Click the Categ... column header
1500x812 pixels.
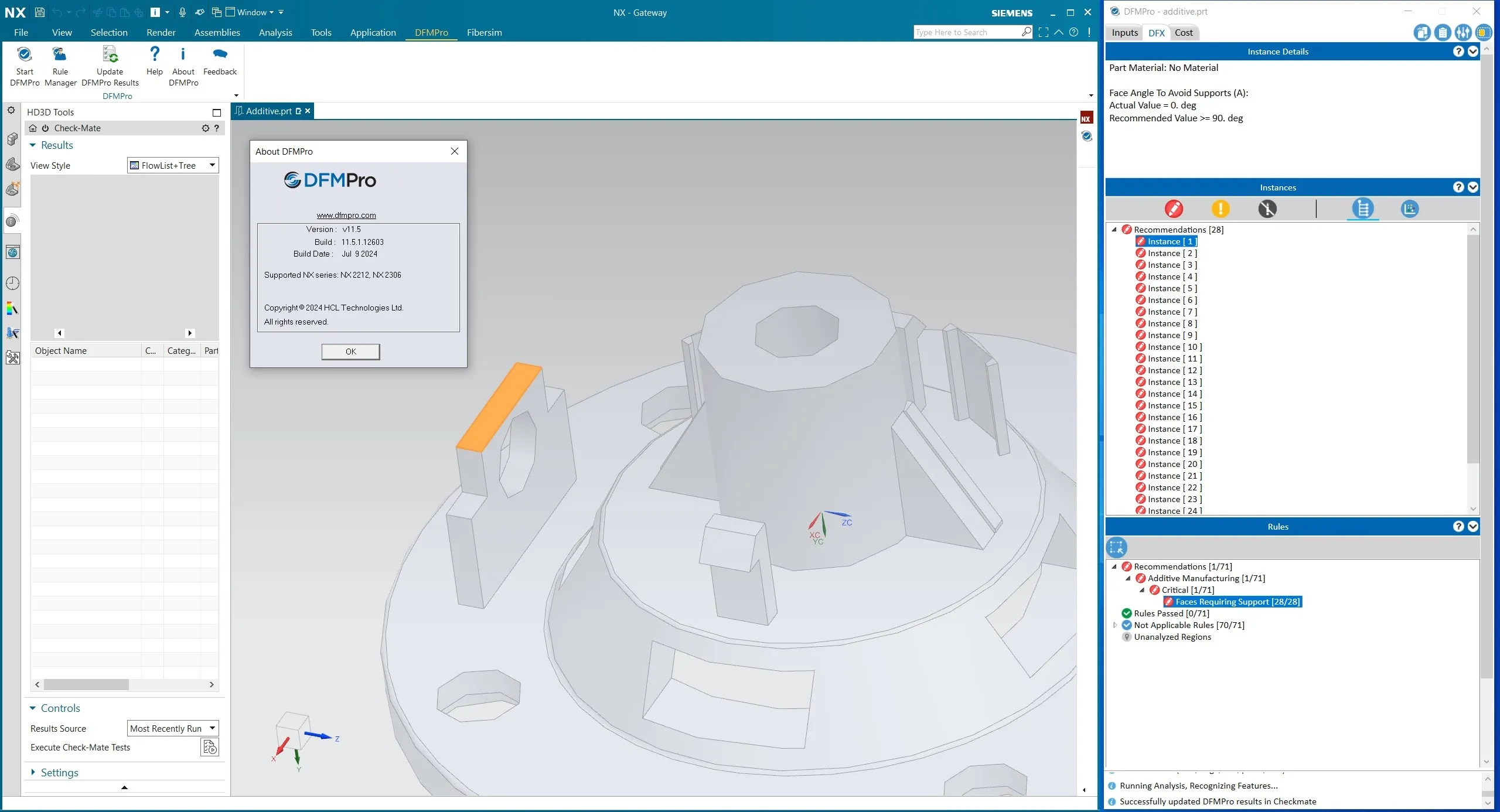pos(182,350)
